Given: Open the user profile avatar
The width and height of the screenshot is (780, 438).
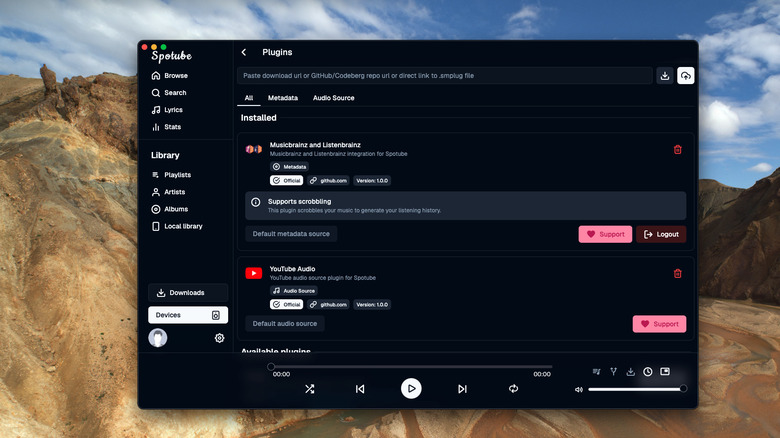Looking at the screenshot, I should pos(158,338).
